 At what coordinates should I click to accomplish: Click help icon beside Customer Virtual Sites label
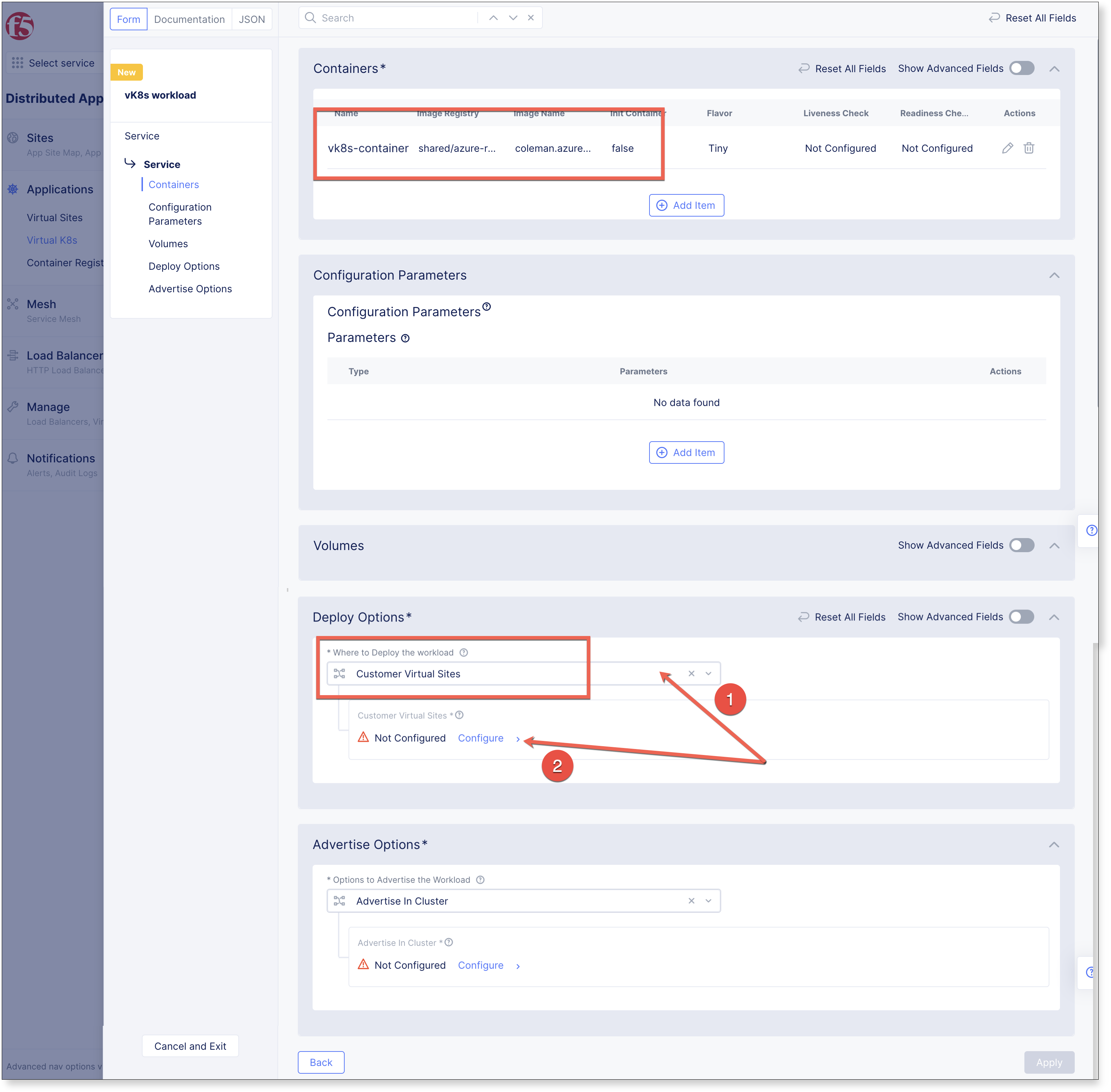459,715
